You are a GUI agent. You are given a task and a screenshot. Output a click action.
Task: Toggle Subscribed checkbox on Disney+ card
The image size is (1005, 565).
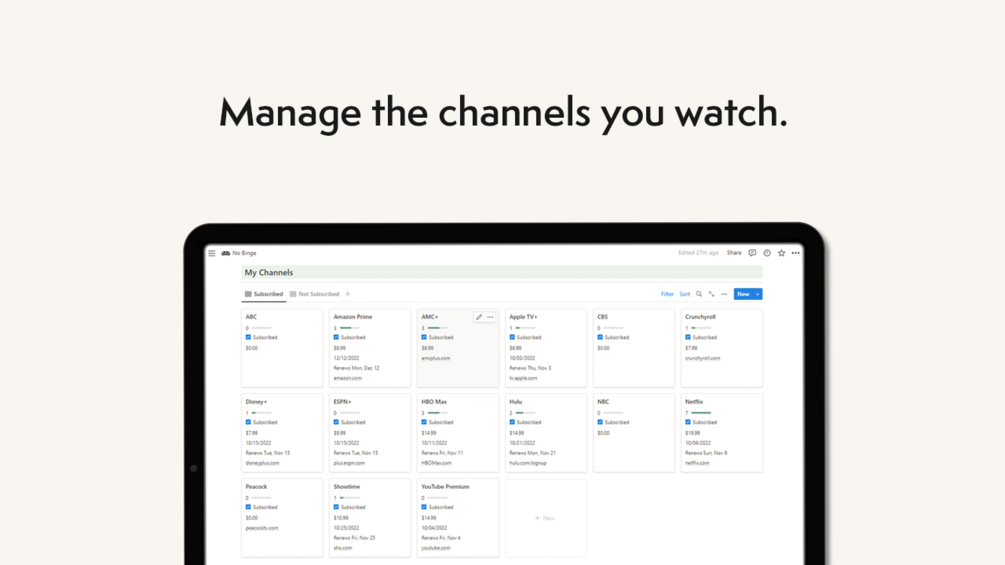pyautogui.click(x=248, y=422)
